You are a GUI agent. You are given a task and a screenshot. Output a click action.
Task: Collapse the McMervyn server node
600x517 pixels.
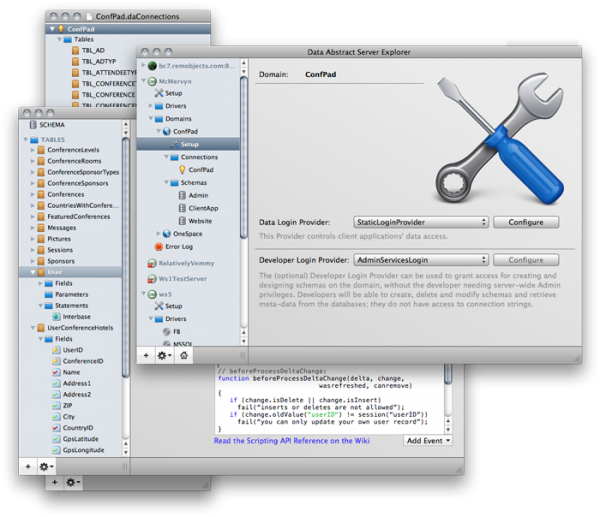(x=140, y=80)
